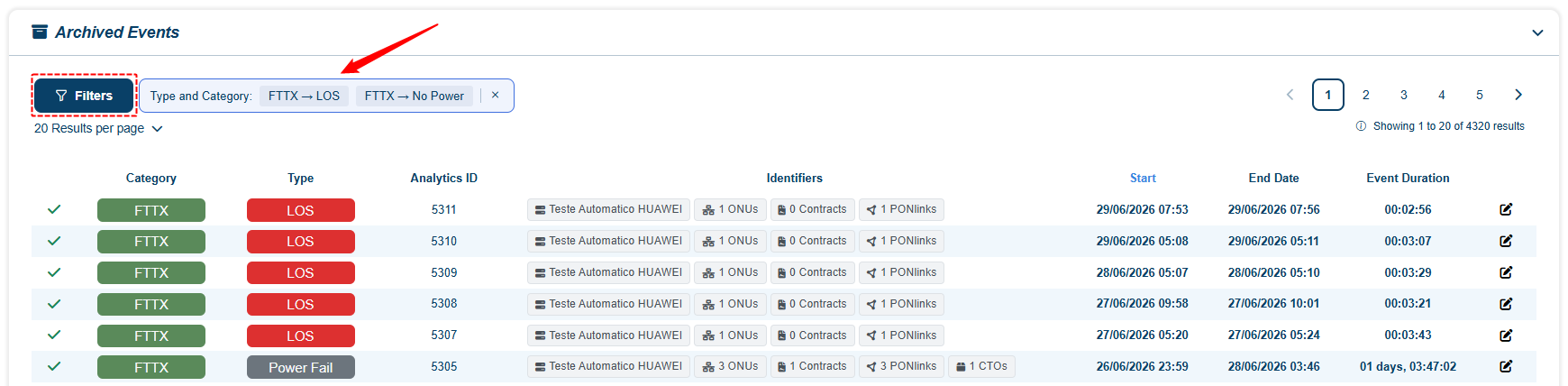Click the FTTX → No Power filter chip
This screenshot has height=386, width=1568.
(x=415, y=96)
